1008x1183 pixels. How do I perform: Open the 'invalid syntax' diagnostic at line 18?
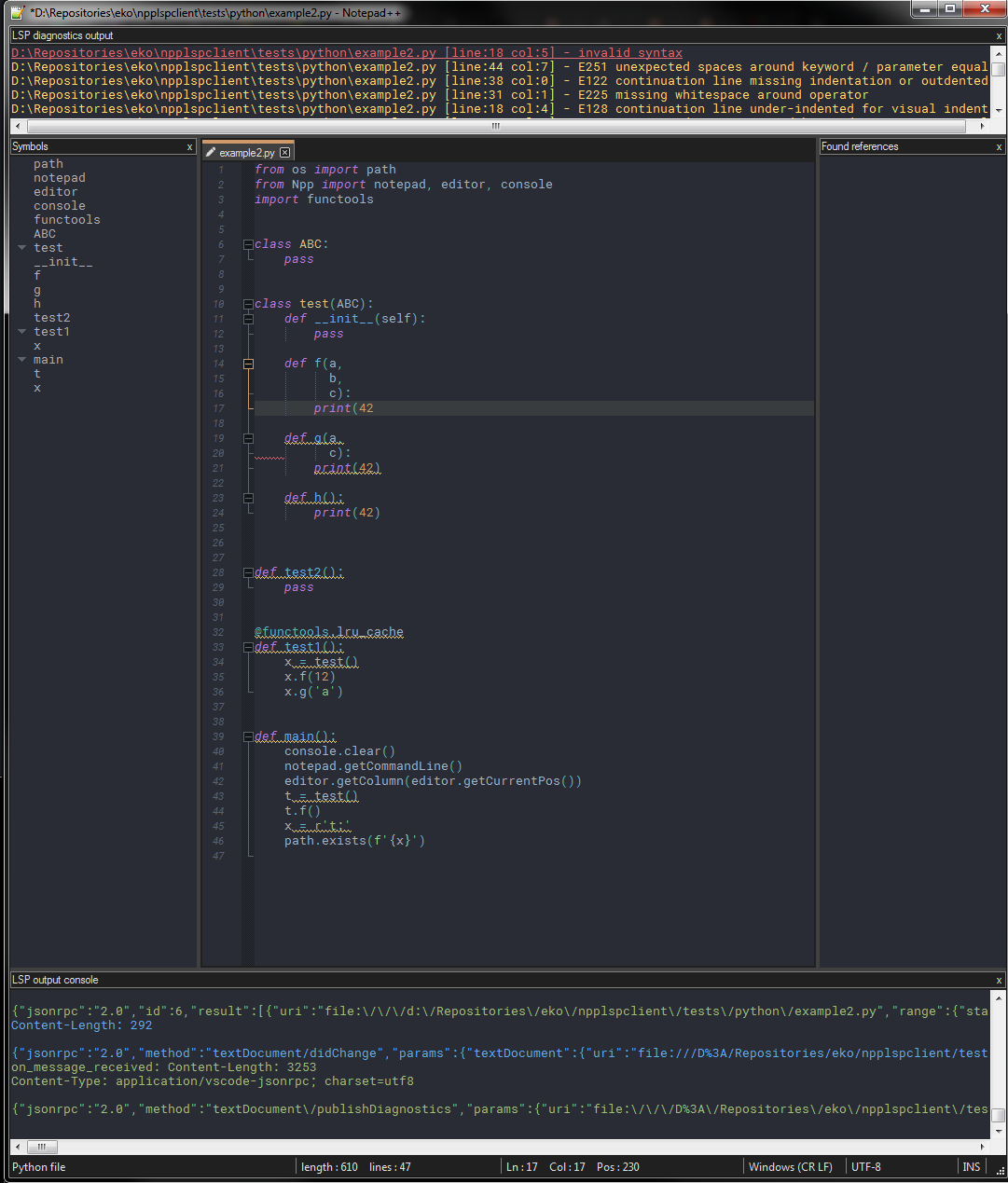[x=347, y=53]
